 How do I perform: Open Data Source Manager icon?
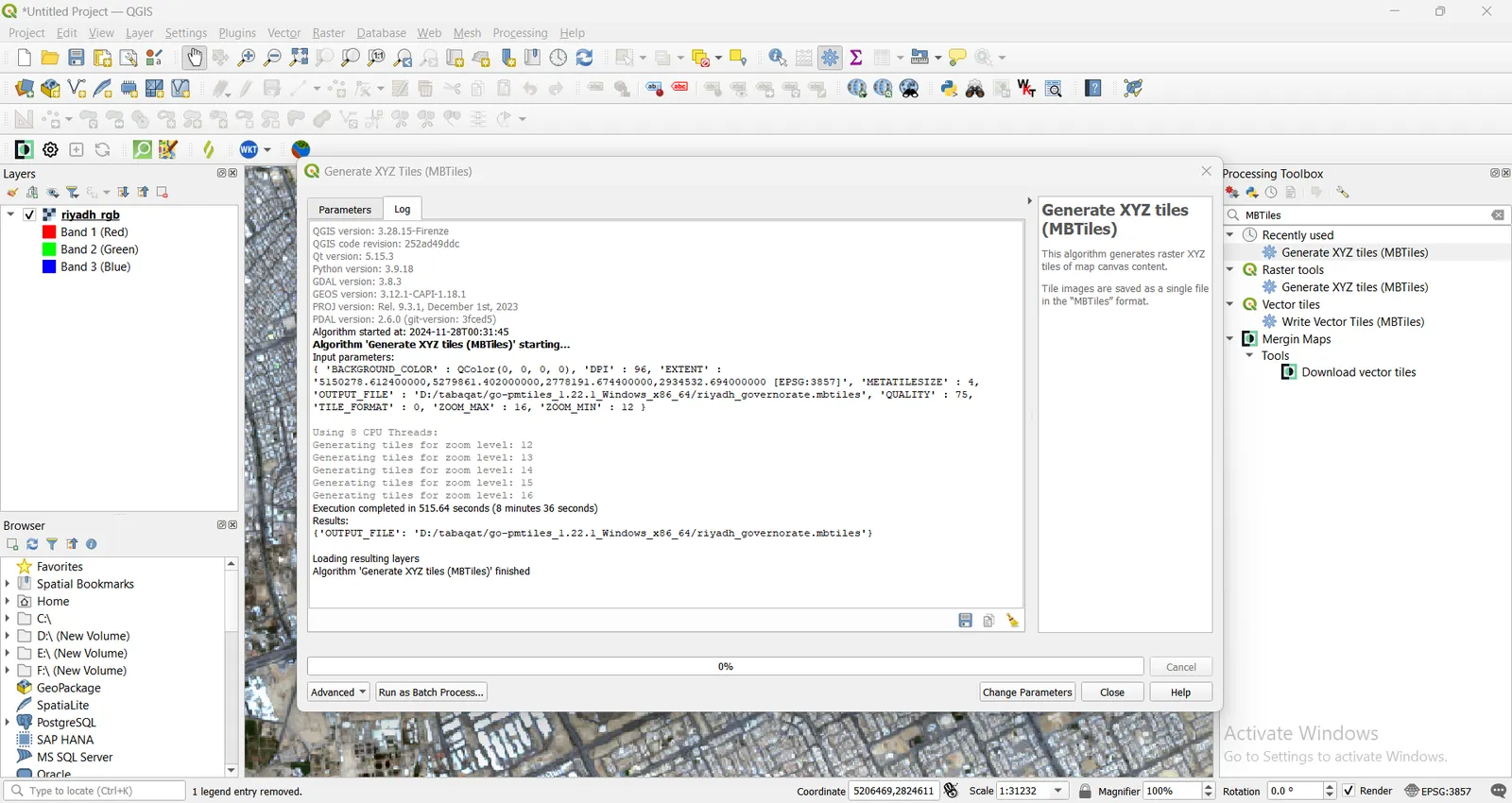click(25, 89)
